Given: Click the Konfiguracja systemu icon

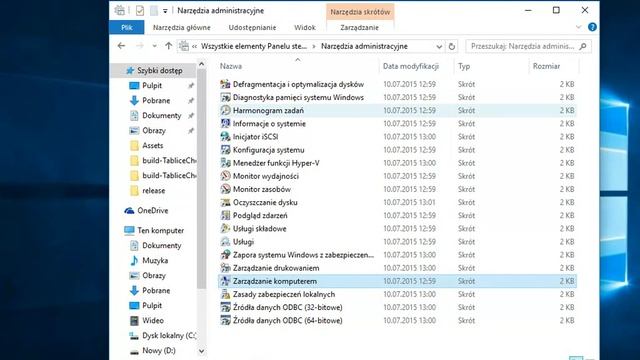Looking at the screenshot, I should (225, 150).
